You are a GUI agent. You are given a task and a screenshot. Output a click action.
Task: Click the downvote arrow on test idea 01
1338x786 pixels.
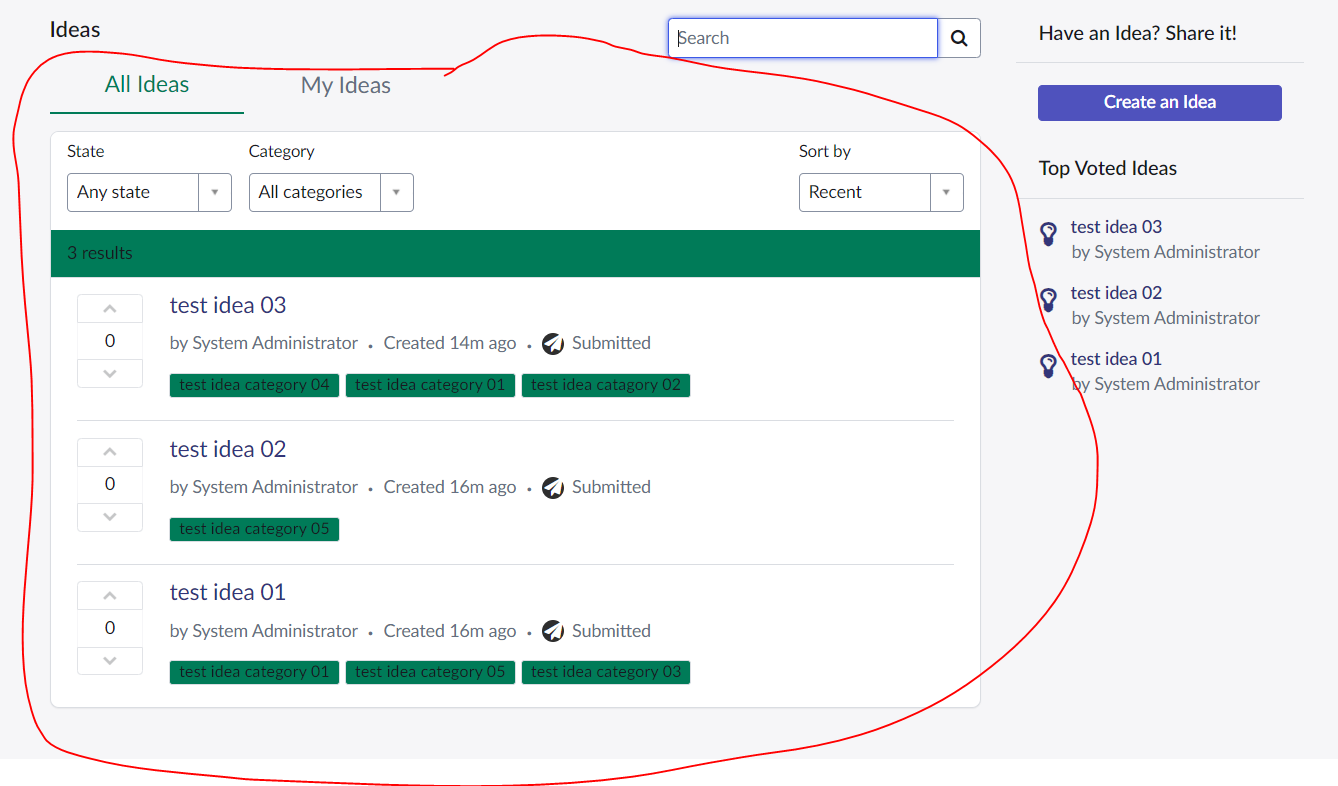point(109,660)
